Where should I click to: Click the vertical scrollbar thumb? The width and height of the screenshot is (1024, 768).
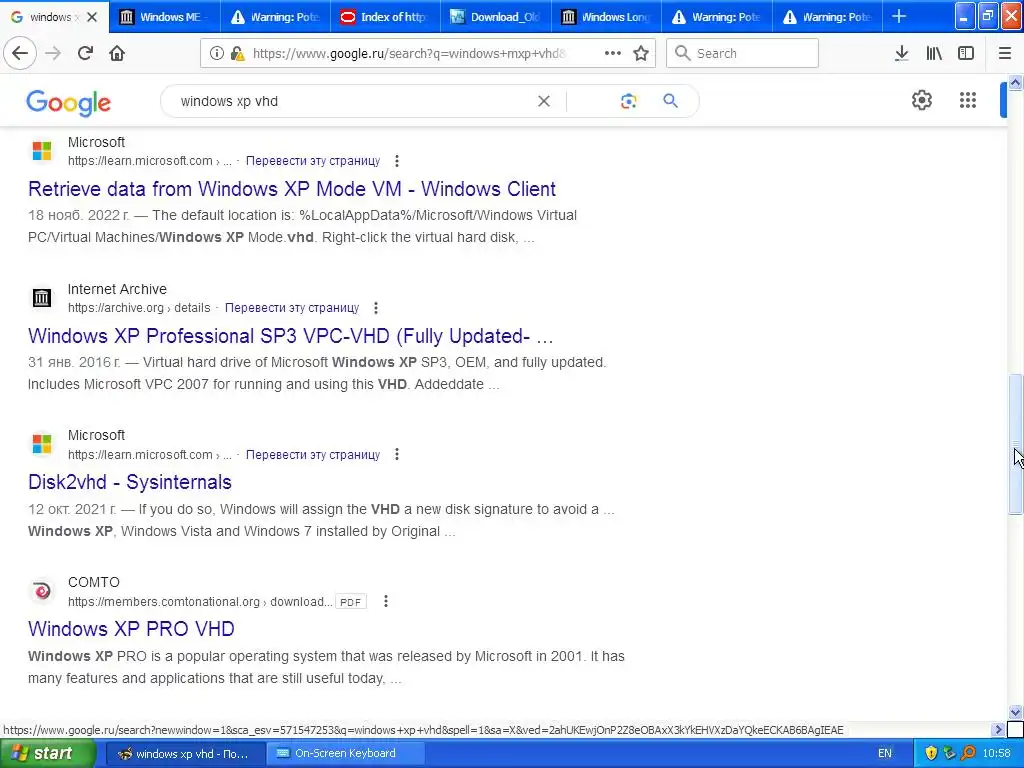point(1015,444)
